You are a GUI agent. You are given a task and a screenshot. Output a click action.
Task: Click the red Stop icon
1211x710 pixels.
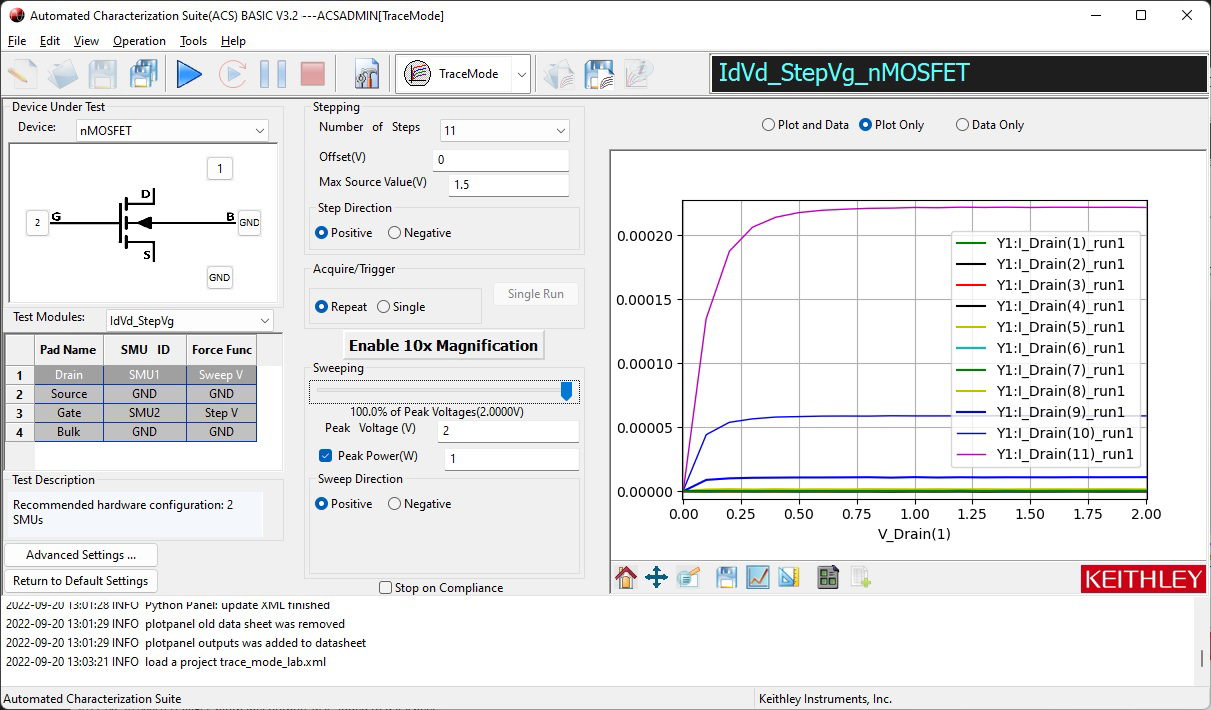(312, 74)
